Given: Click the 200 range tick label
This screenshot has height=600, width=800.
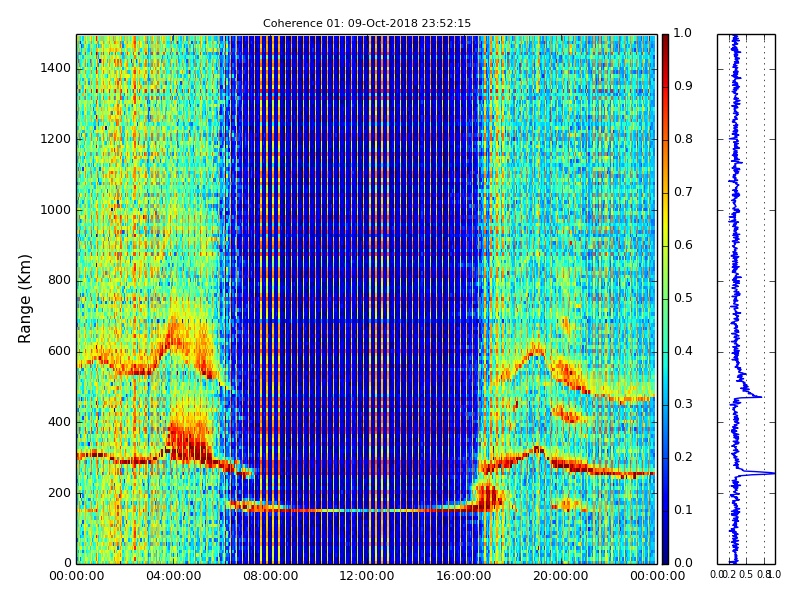Looking at the screenshot, I should point(59,493).
